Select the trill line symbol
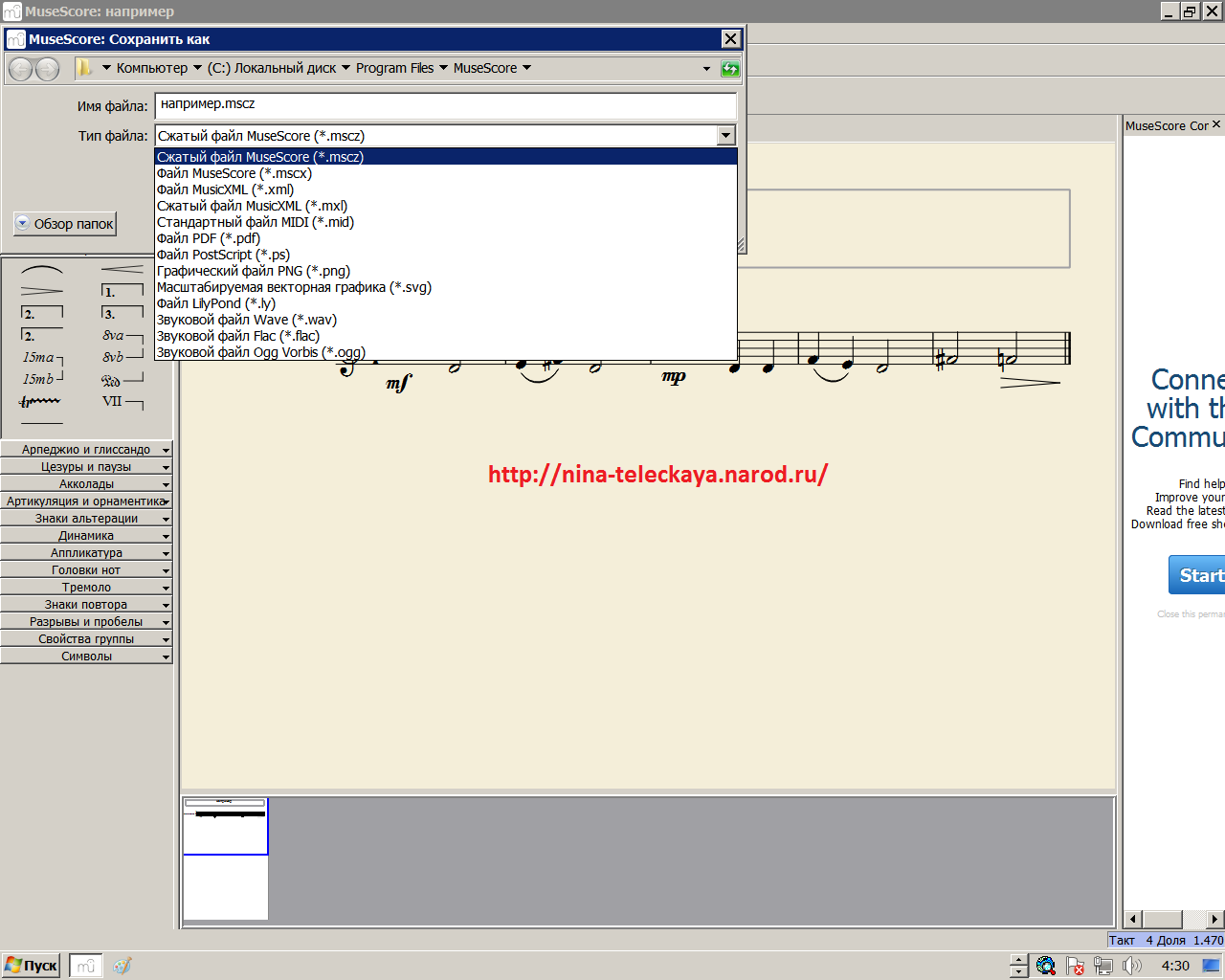Image resolution: width=1225 pixels, height=980 pixels. [x=40, y=401]
